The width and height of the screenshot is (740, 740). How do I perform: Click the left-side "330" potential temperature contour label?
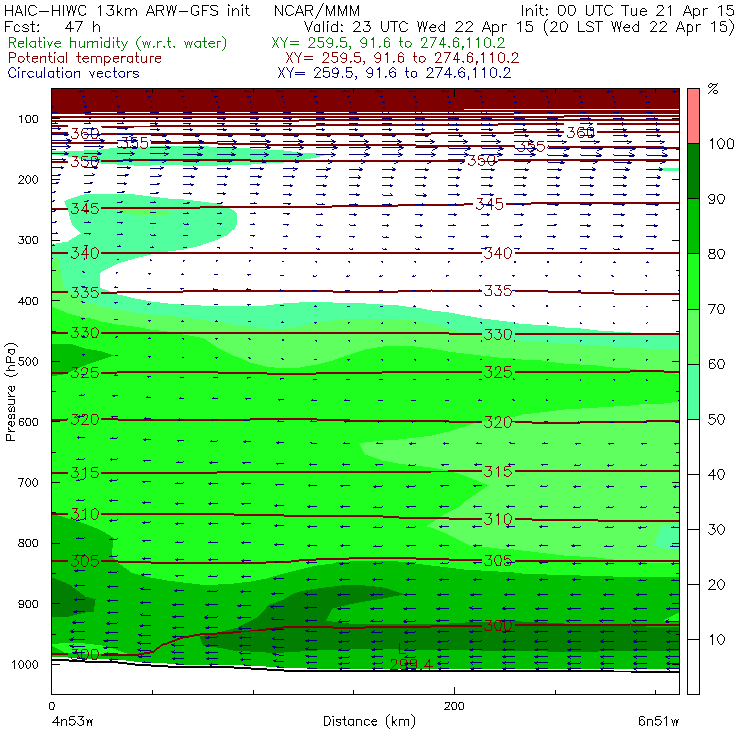tap(85, 333)
